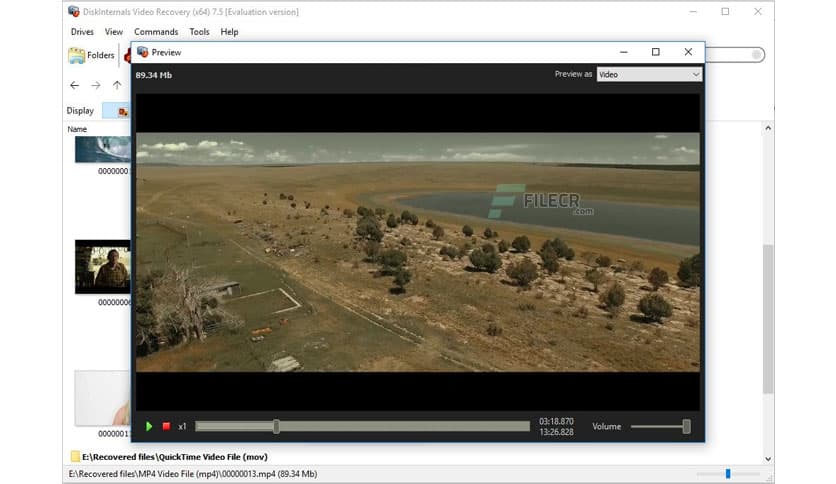
Task: Click the video seek bar handle
Action: tap(276, 426)
